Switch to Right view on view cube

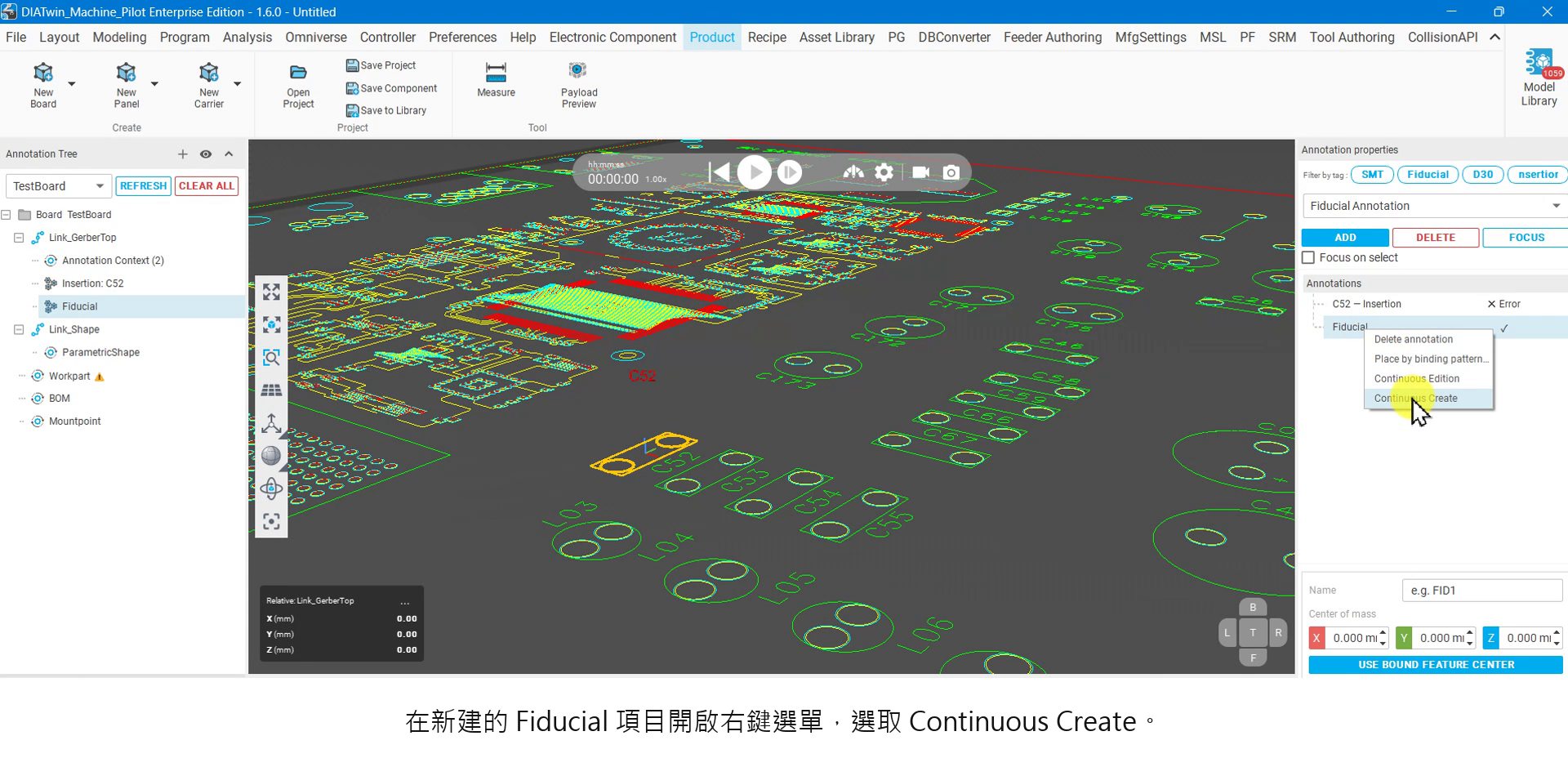click(1278, 632)
